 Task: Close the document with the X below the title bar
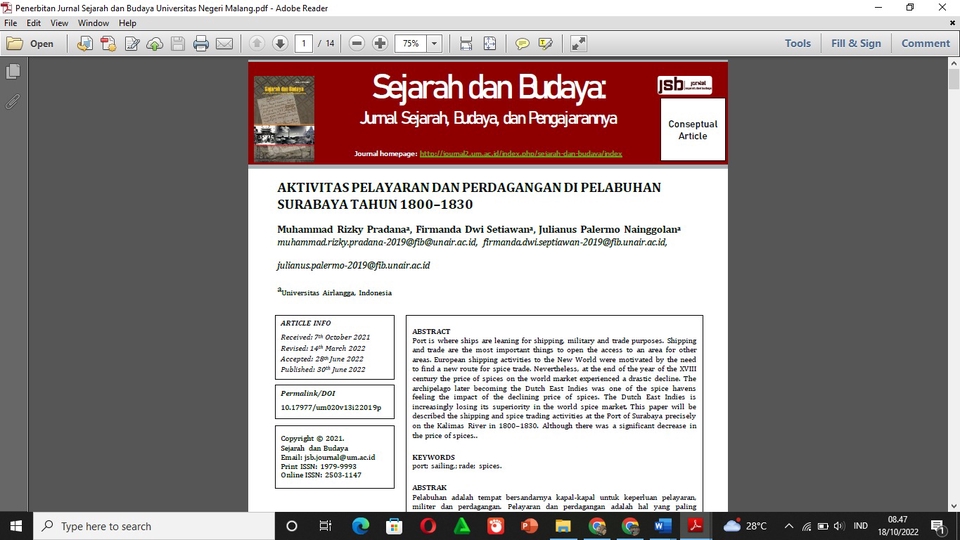click(952, 23)
